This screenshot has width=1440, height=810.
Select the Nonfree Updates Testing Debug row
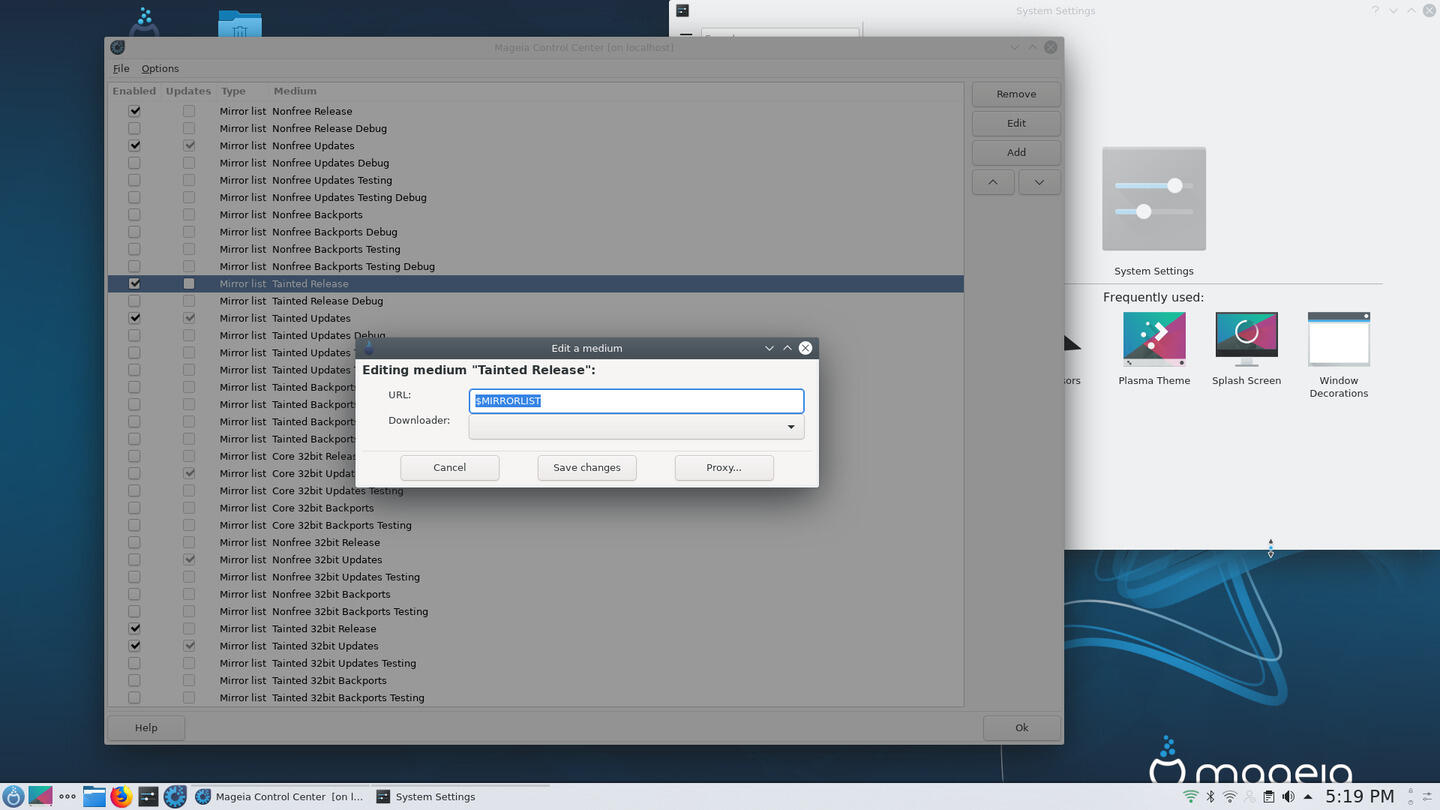535,198
